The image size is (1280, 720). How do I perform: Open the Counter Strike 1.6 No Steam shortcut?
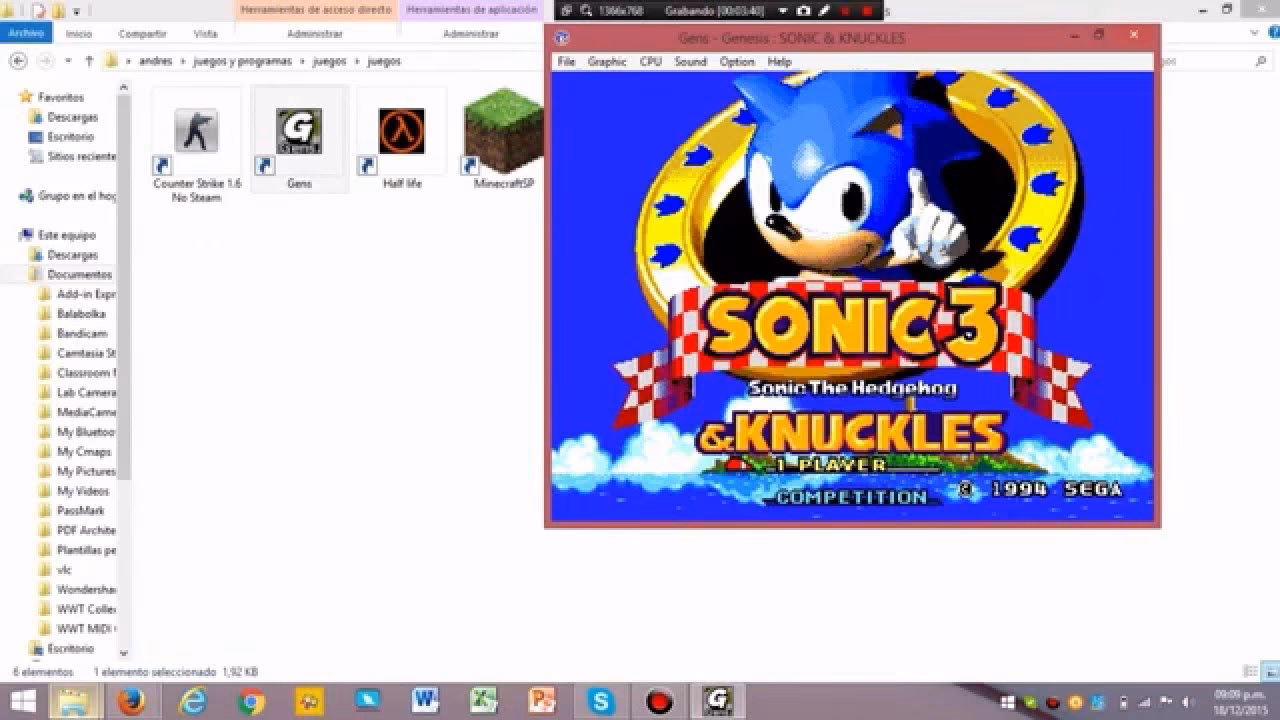[x=196, y=147]
